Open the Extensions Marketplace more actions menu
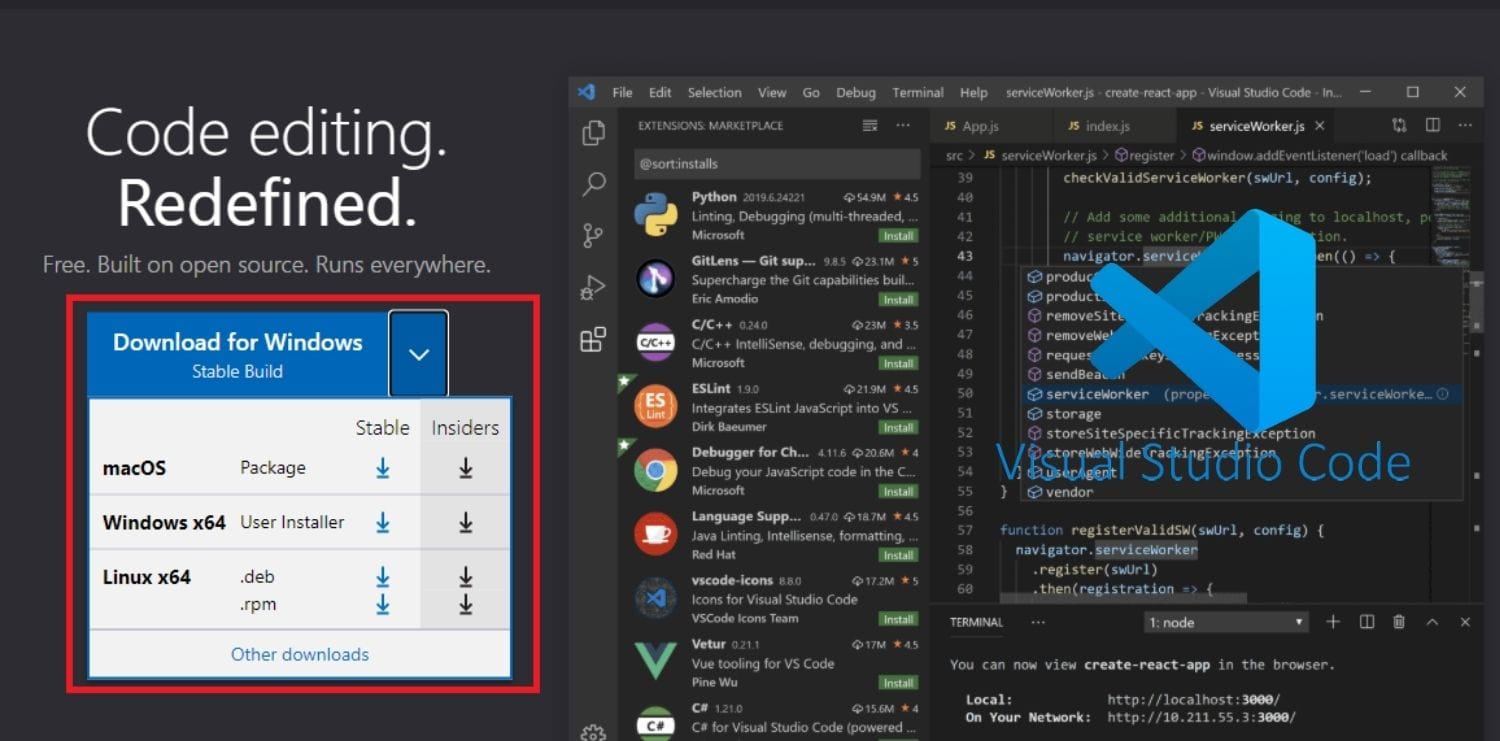The width and height of the screenshot is (1500, 741). [903, 125]
